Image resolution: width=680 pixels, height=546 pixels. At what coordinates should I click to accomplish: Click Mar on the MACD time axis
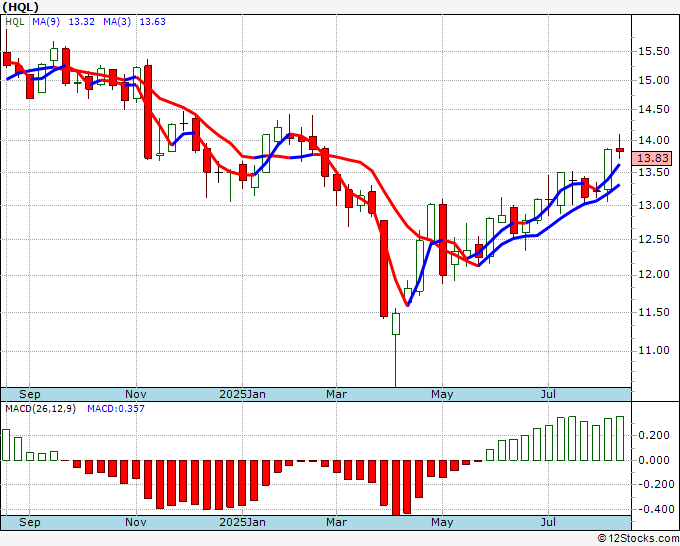click(337, 522)
